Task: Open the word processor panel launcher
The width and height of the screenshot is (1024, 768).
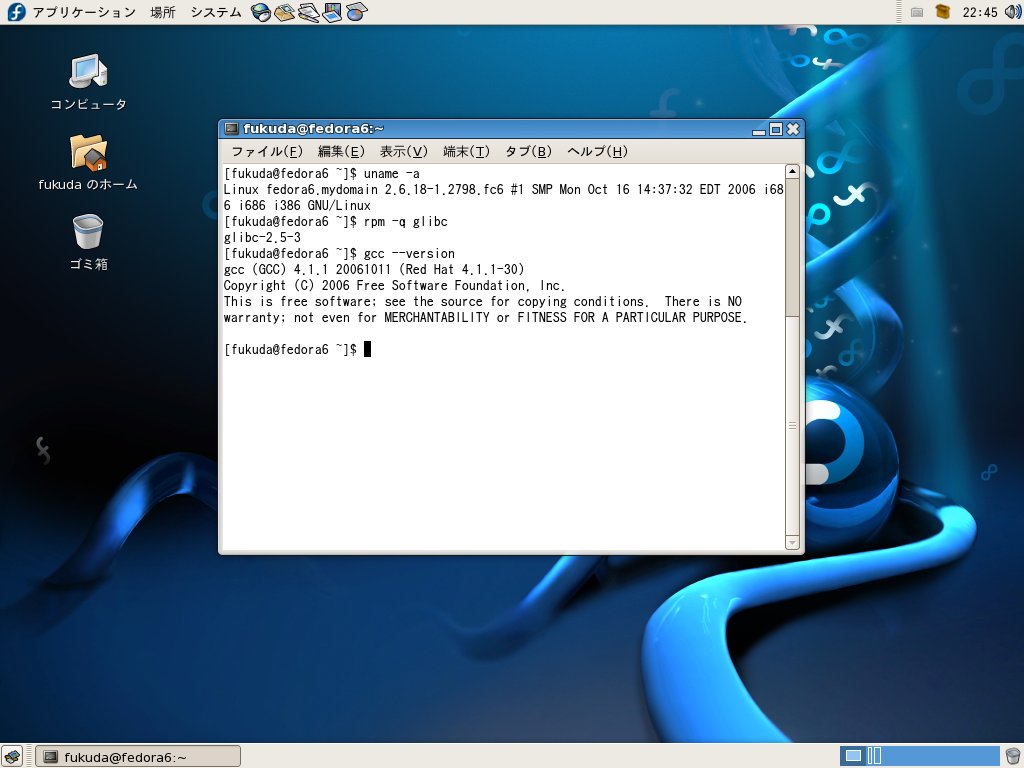Action: pyautogui.click(x=309, y=12)
